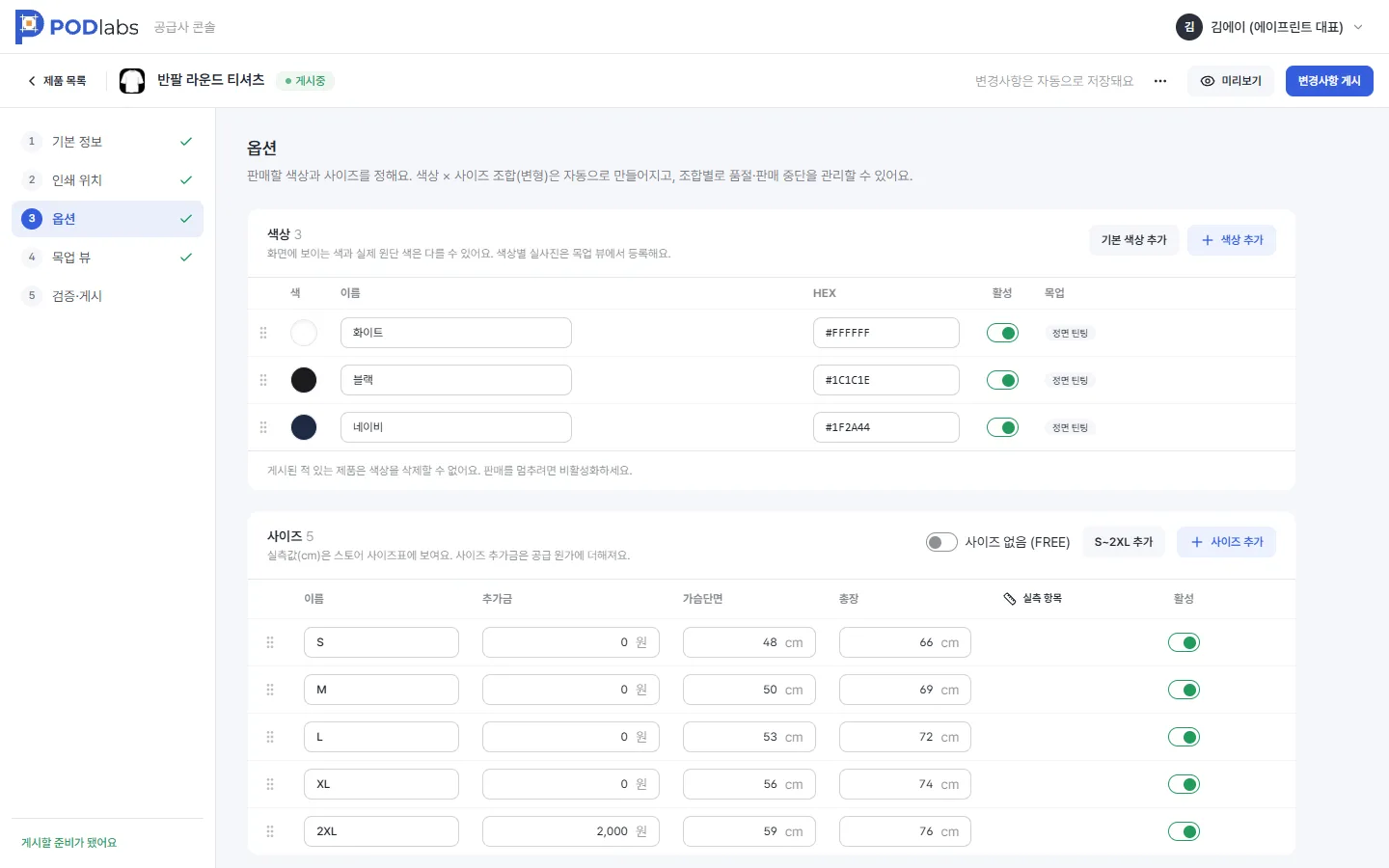Go to step 5 검증·게시
This screenshot has width=1389, height=868.
(107, 296)
